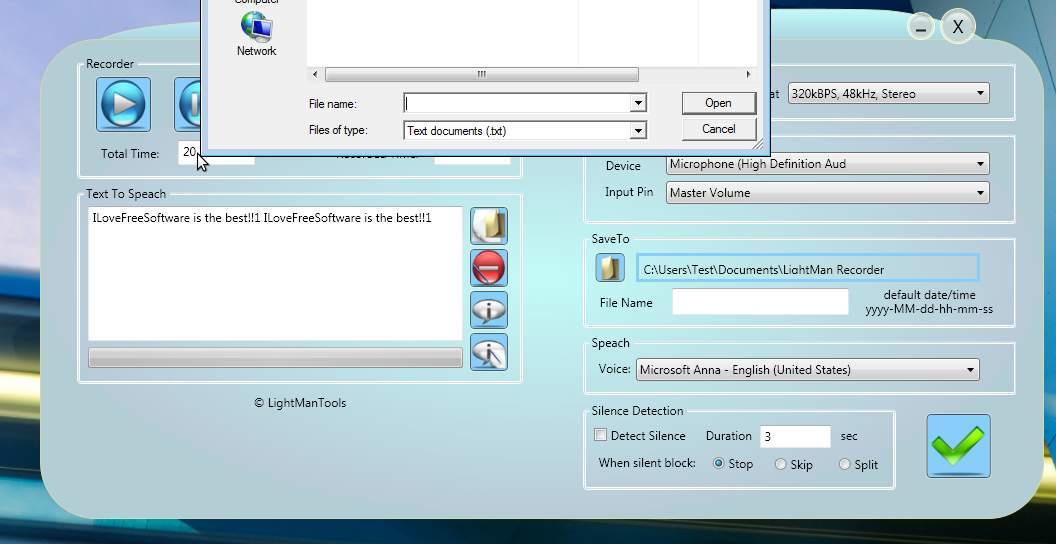
Task: Select Network in the file dialog sidebar
Action: [x=256, y=34]
